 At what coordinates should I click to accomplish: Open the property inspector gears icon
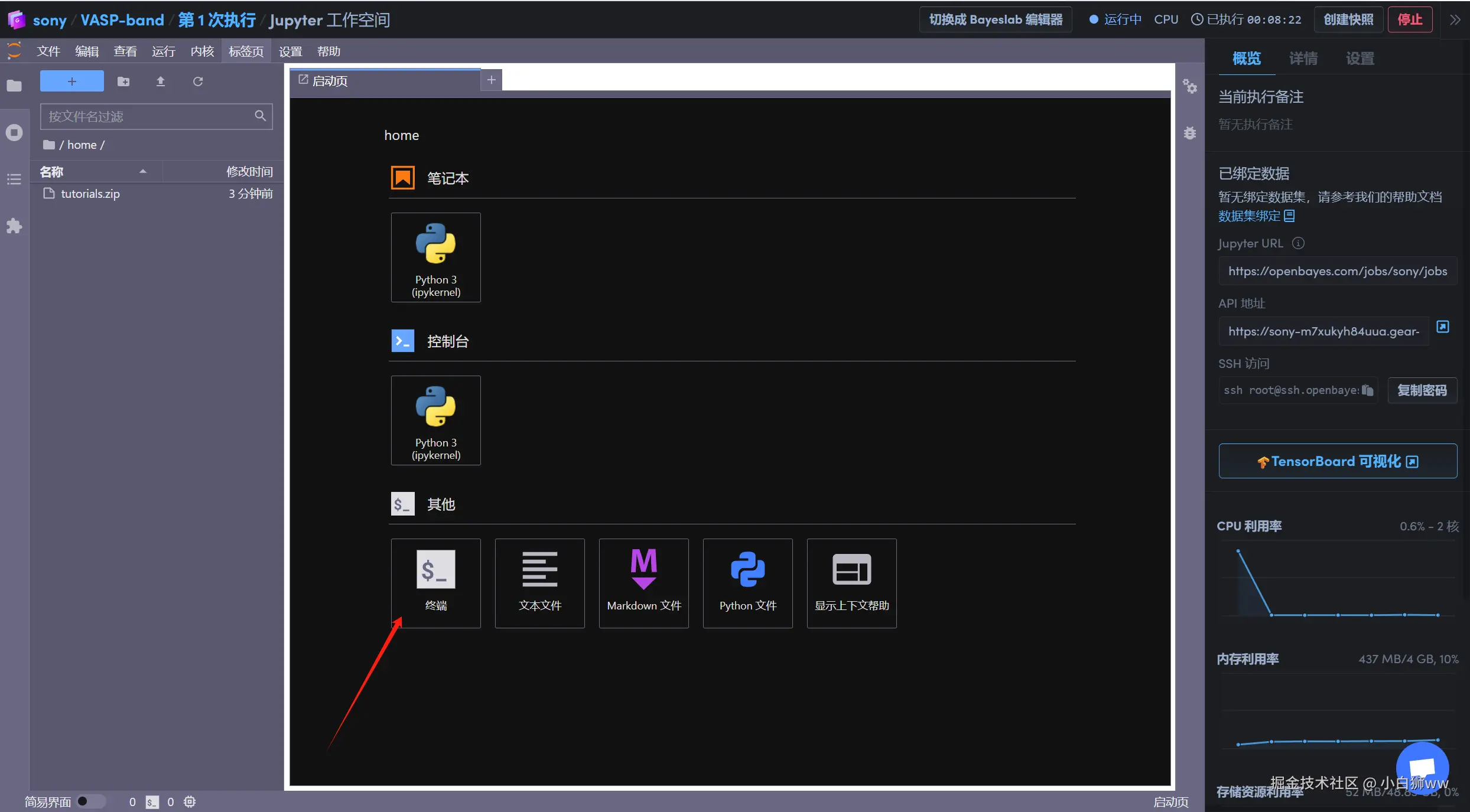pyautogui.click(x=1189, y=87)
